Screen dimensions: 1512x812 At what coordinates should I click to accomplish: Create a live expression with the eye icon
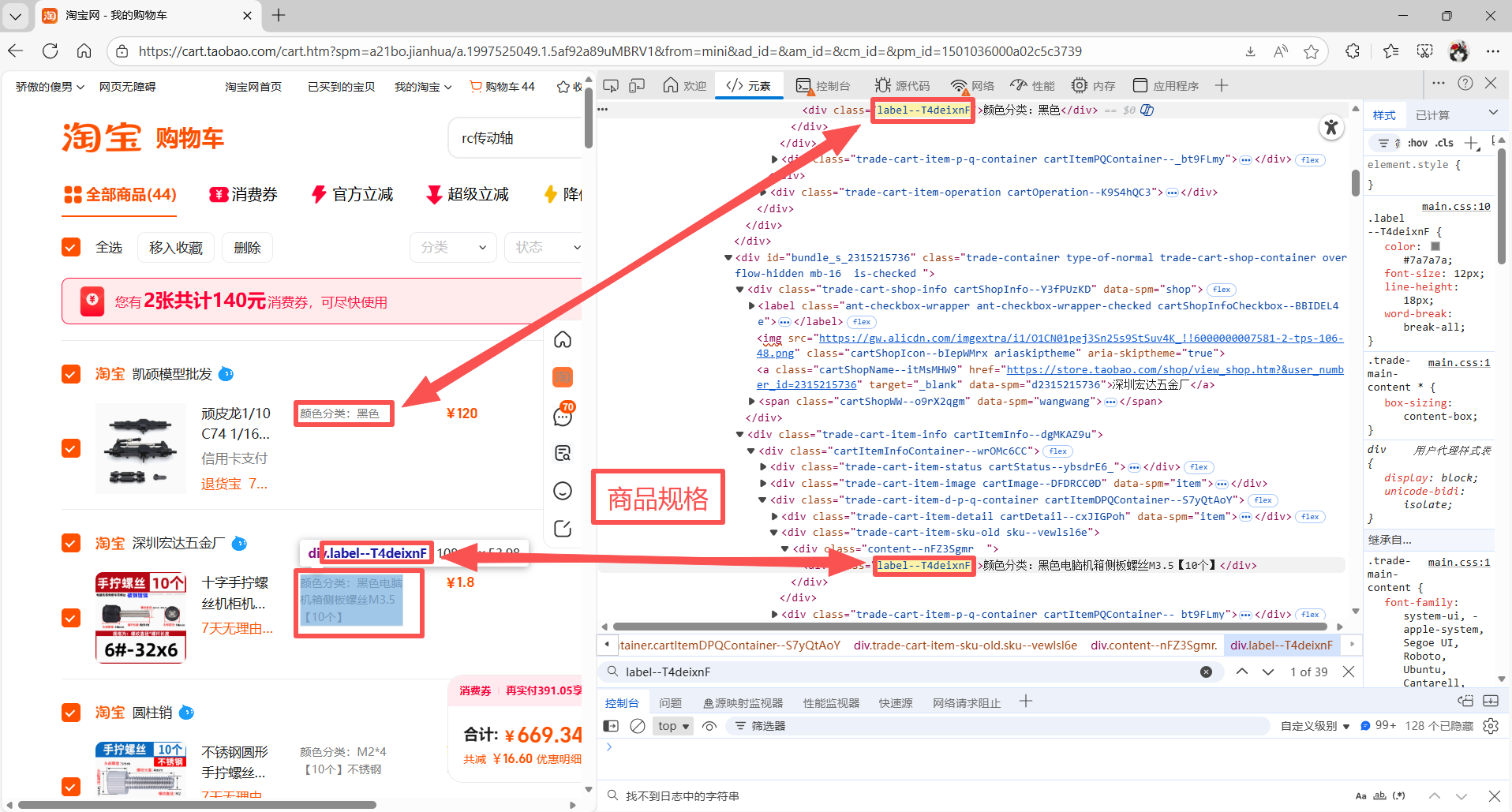pyautogui.click(x=709, y=726)
